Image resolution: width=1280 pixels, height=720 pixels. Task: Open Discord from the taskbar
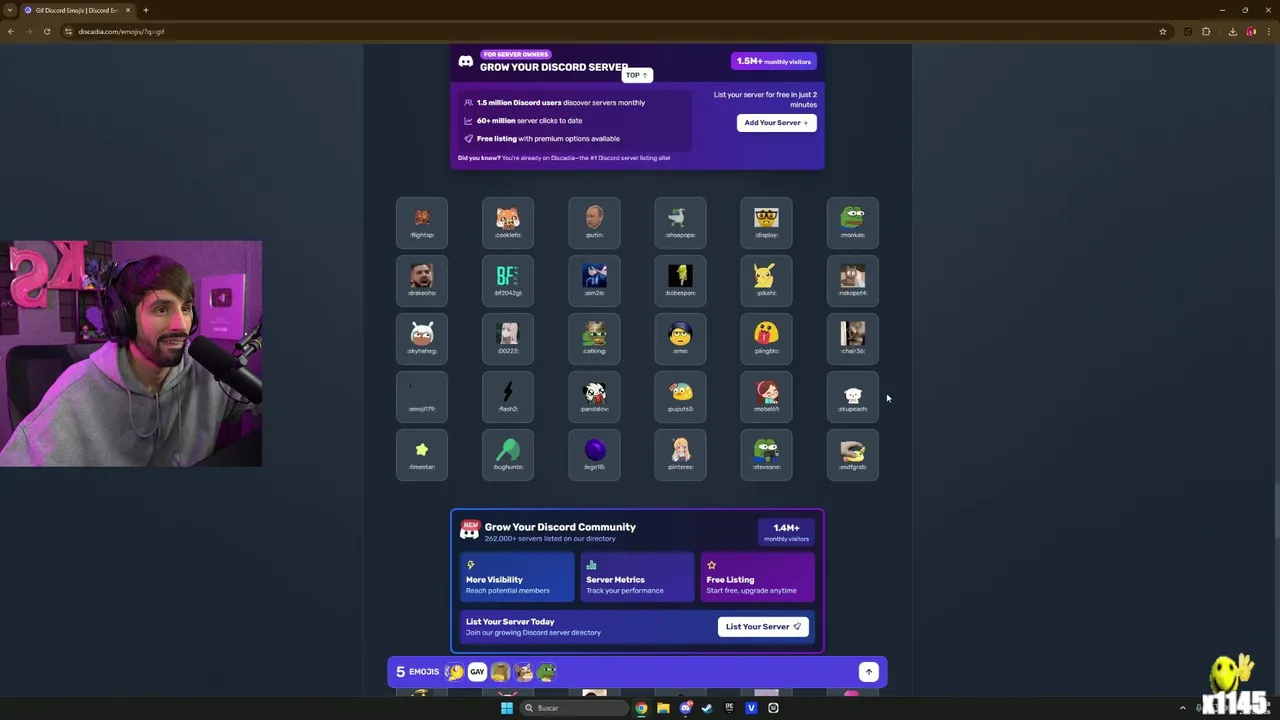pos(685,708)
